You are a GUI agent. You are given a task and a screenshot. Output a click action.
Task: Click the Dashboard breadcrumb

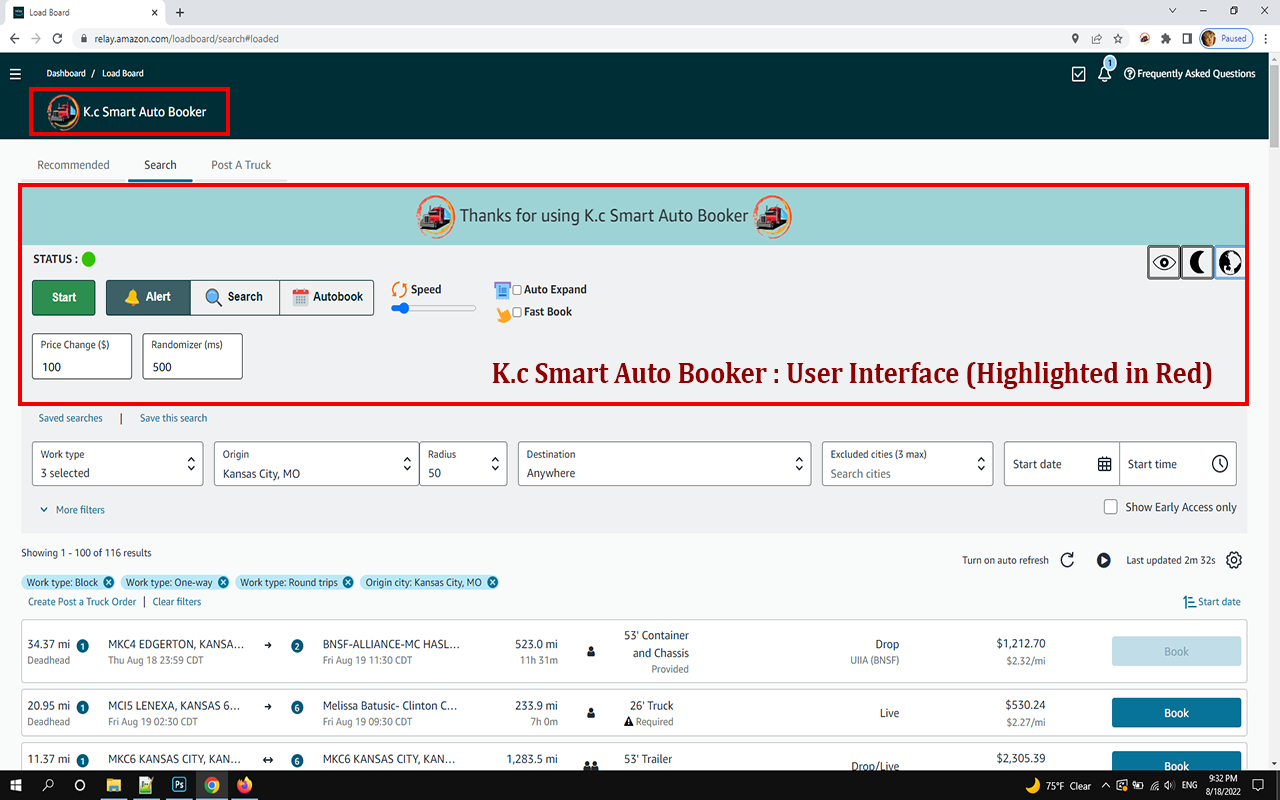(x=66, y=73)
